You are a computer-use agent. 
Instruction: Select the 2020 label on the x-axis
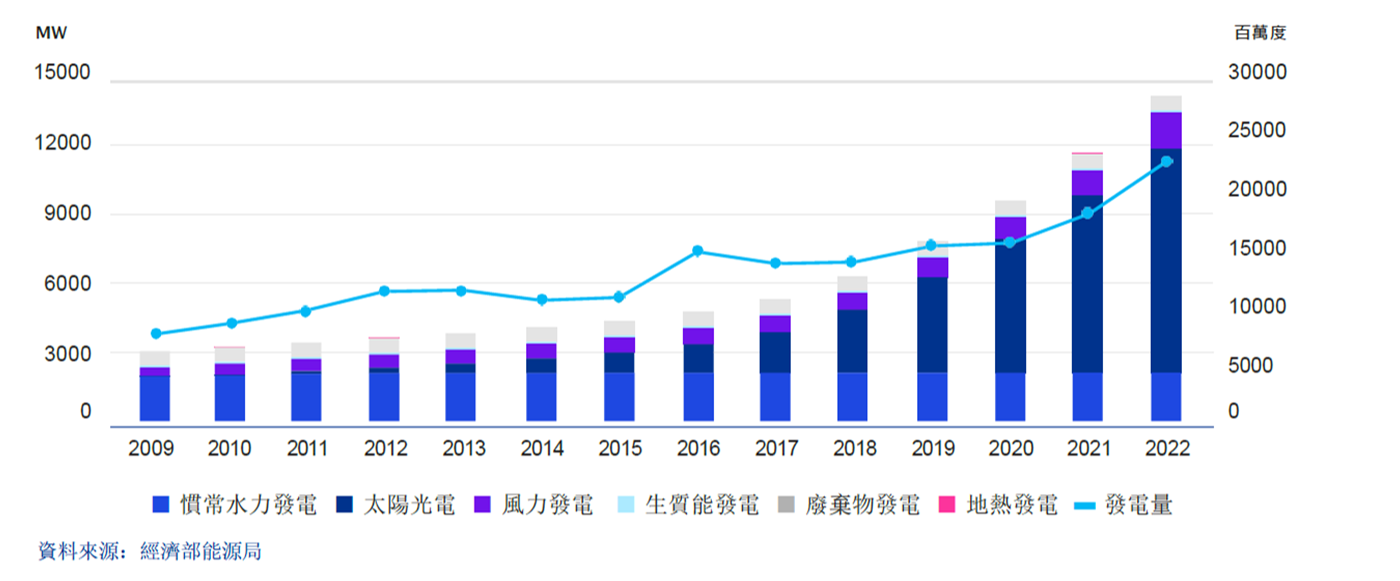[1010, 449]
